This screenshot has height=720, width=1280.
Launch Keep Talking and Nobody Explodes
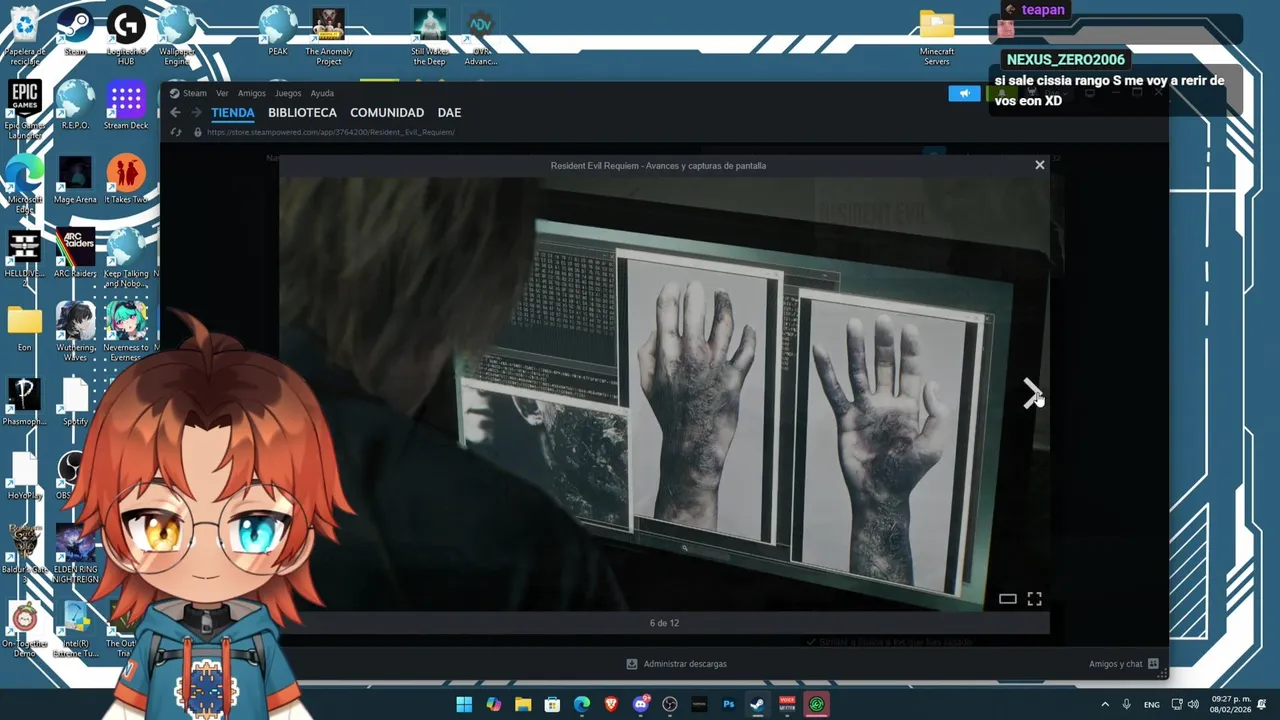126,257
